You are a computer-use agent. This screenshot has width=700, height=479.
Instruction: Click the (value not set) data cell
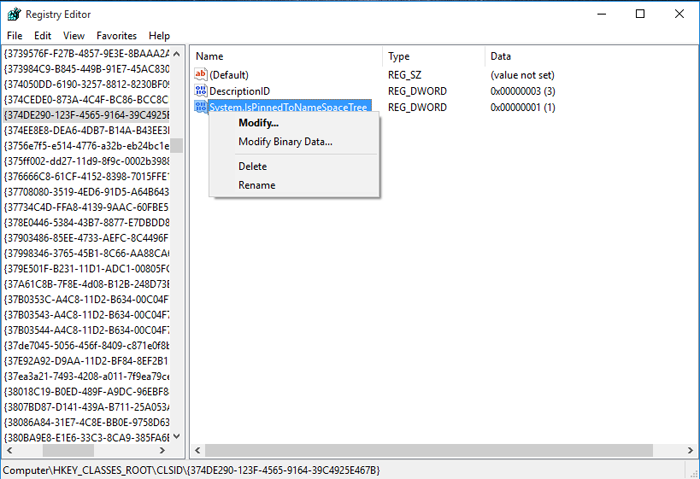(x=522, y=75)
